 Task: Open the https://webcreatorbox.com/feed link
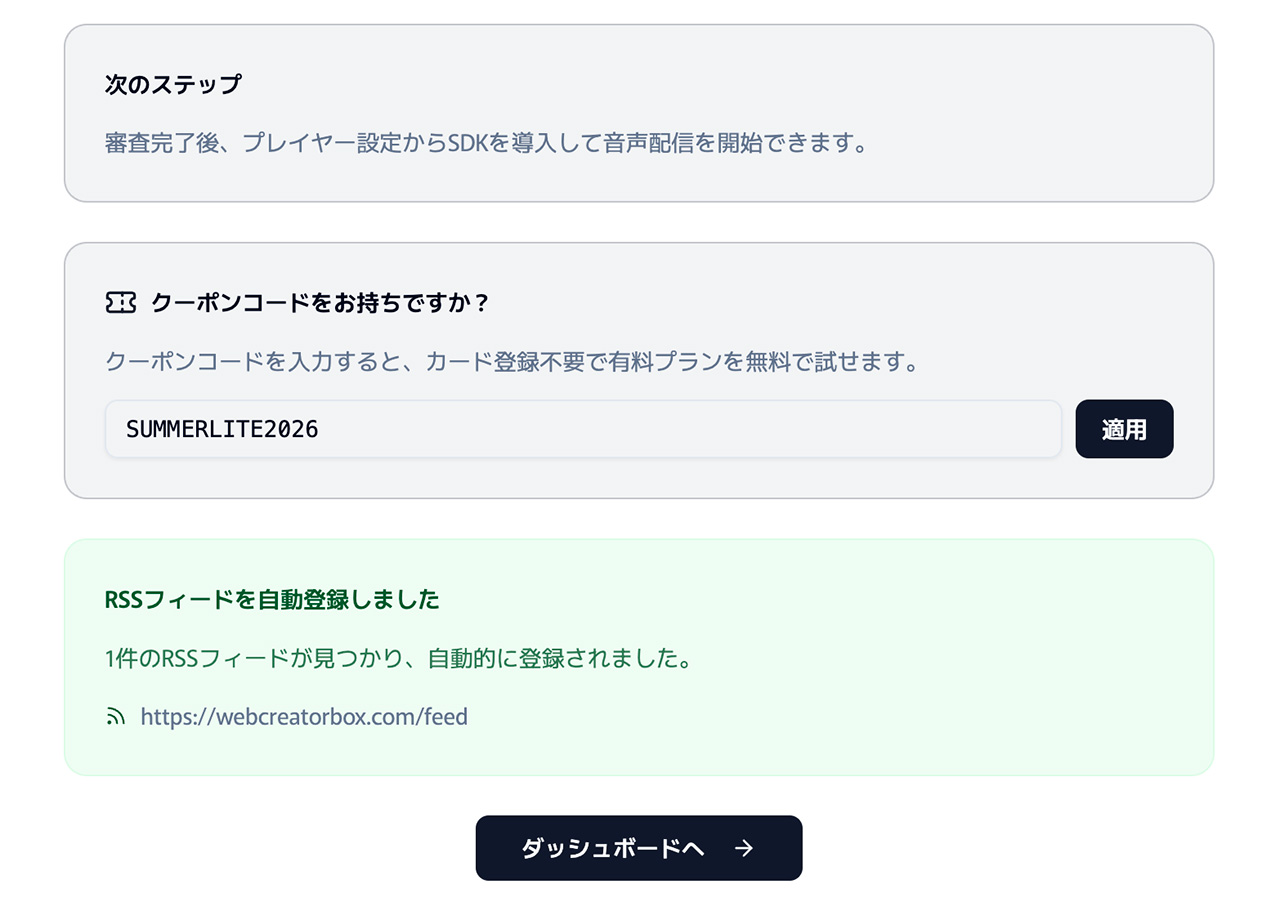(304, 716)
